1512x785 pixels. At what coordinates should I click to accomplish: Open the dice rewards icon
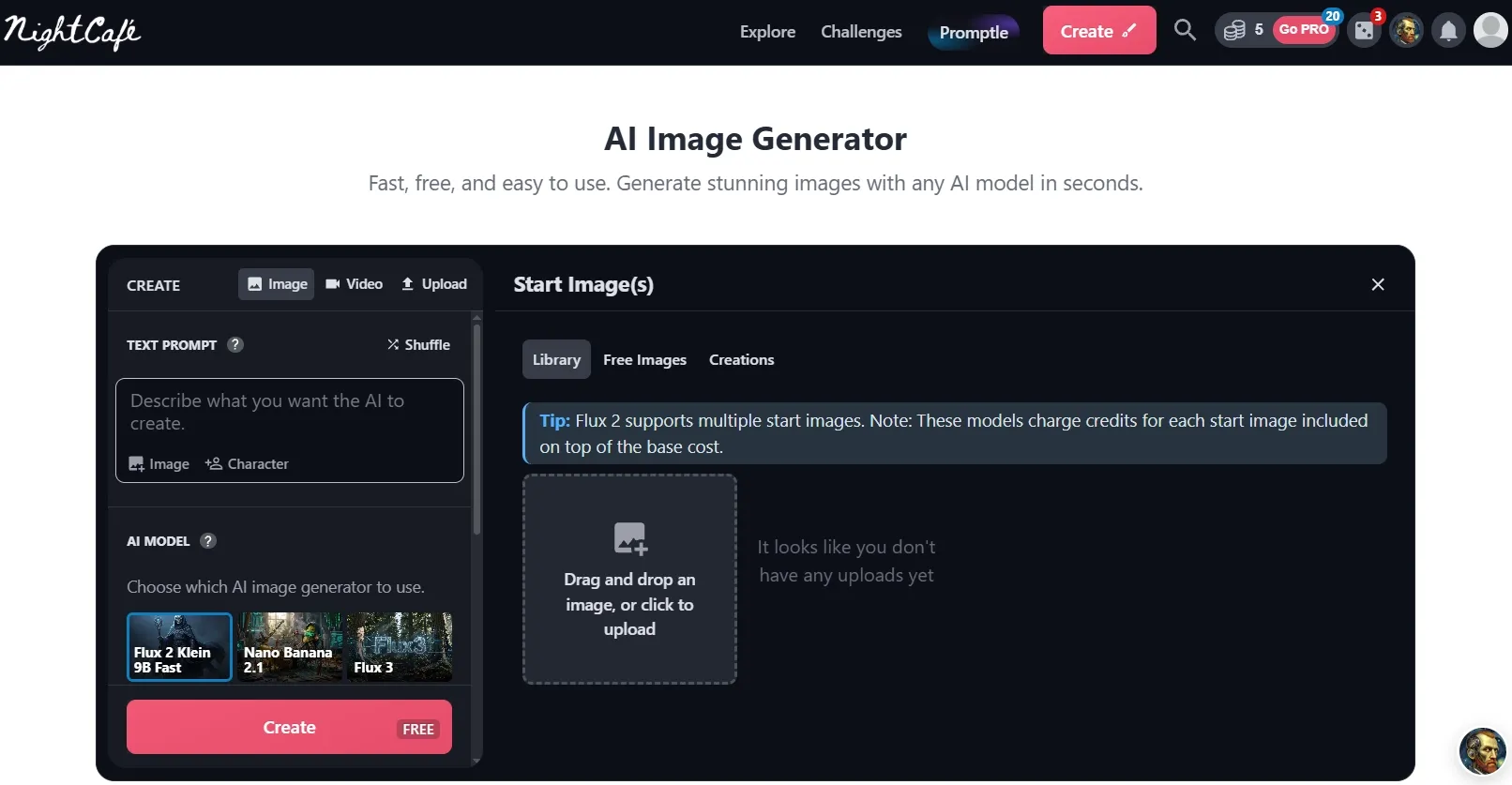click(1365, 31)
